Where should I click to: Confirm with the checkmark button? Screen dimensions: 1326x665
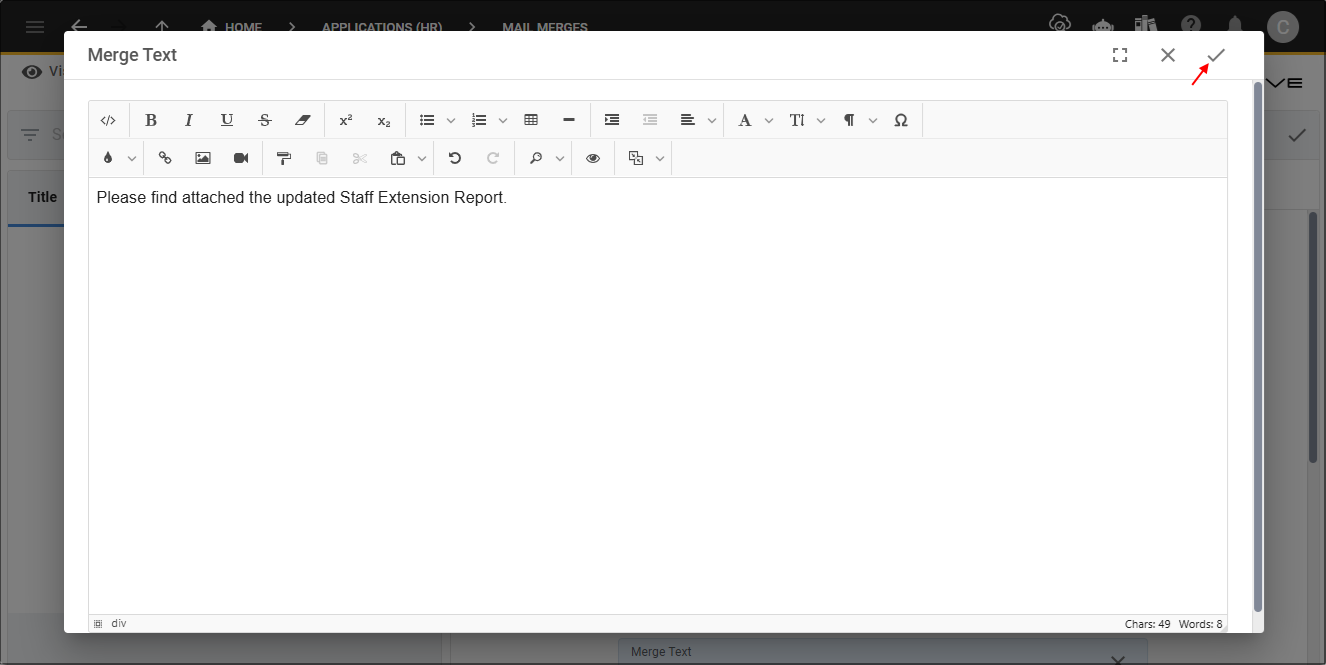click(x=1215, y=55)
